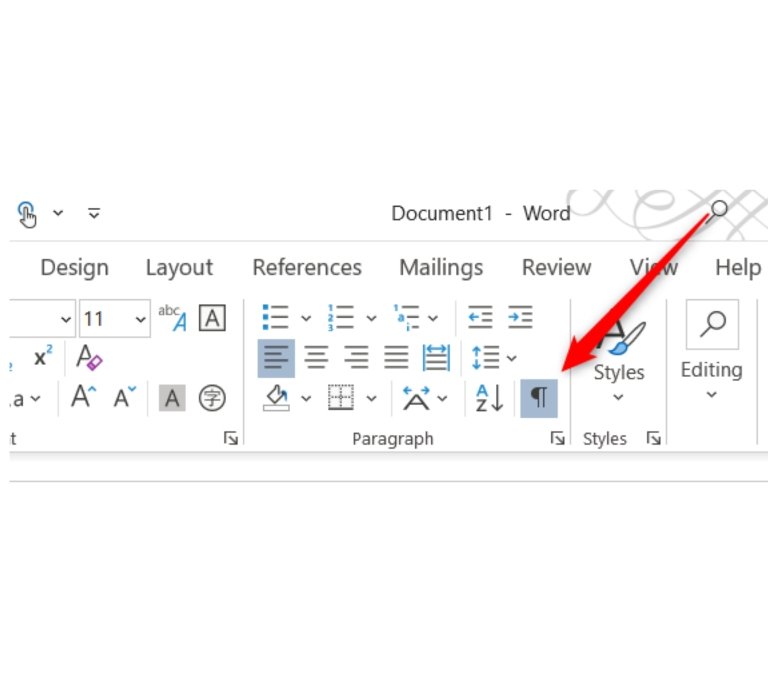Open the Multilevel List dropdown
Screen dimensions: 768x683
[x=432, y=318]
